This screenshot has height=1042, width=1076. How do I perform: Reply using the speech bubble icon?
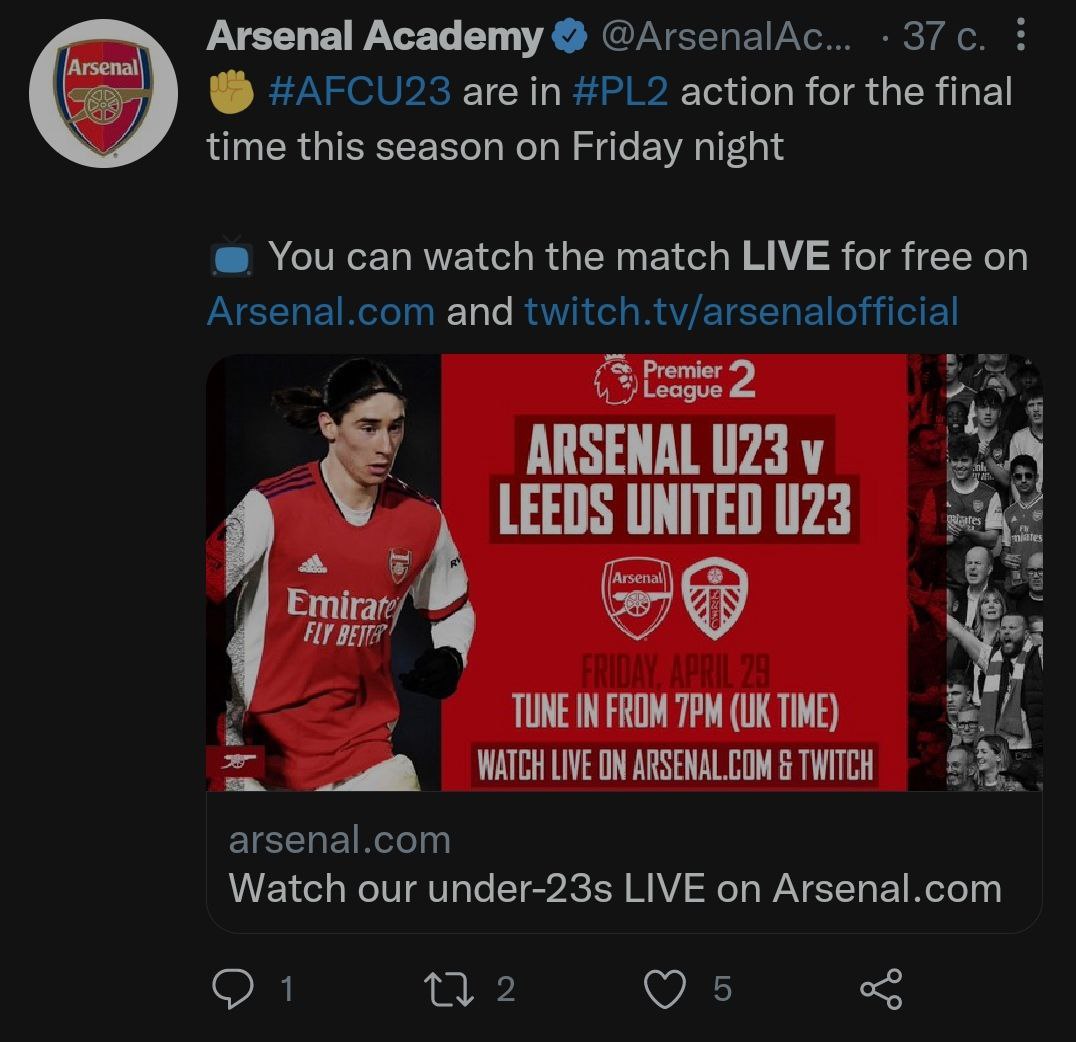click(233, 988)
